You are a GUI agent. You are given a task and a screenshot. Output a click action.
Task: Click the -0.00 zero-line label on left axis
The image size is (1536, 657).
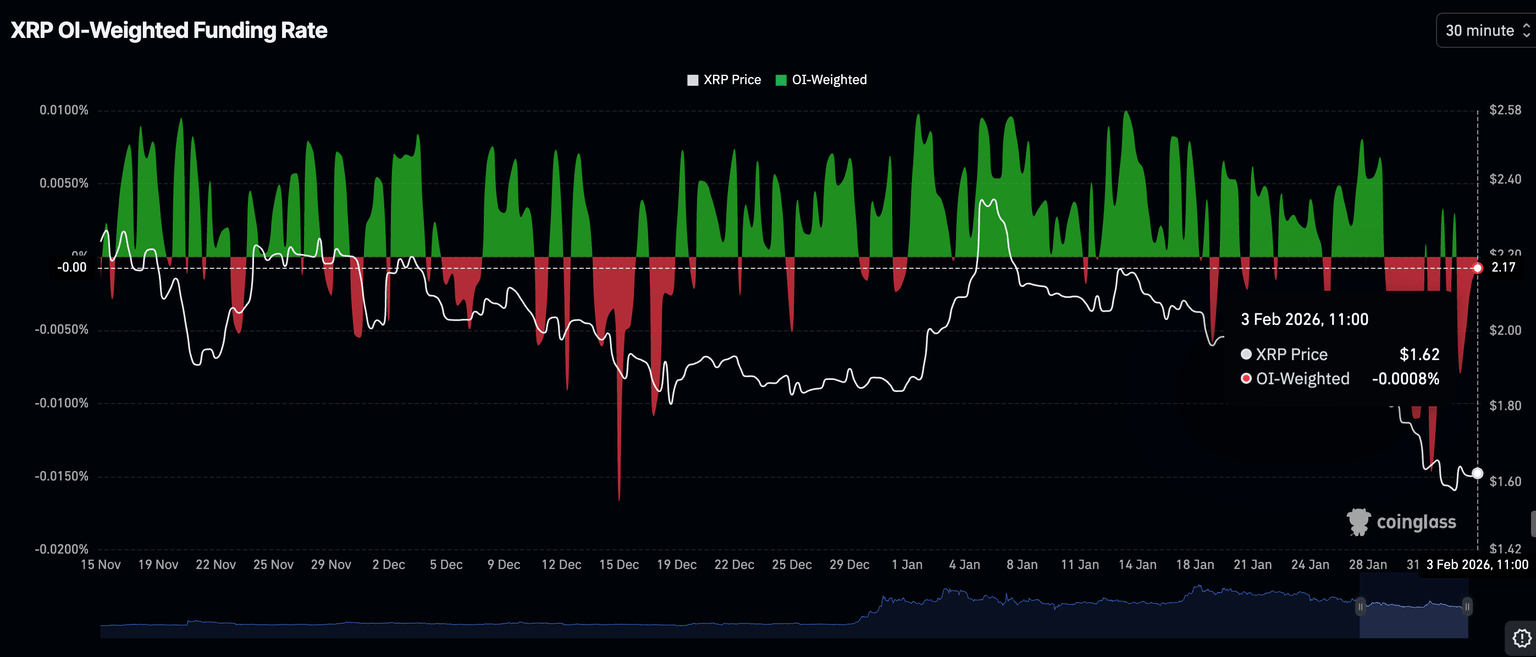click(72, 267)
